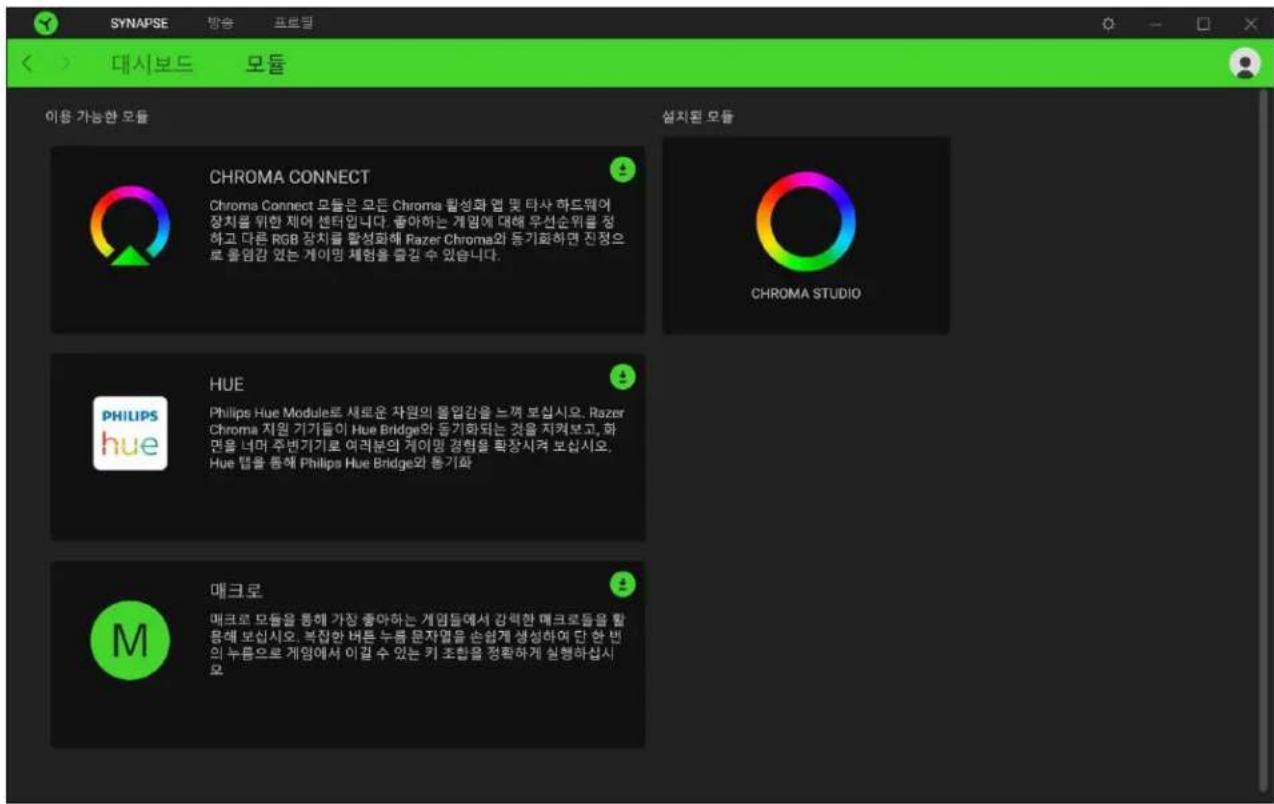Download the 매크로 module

tap(623, 584)
